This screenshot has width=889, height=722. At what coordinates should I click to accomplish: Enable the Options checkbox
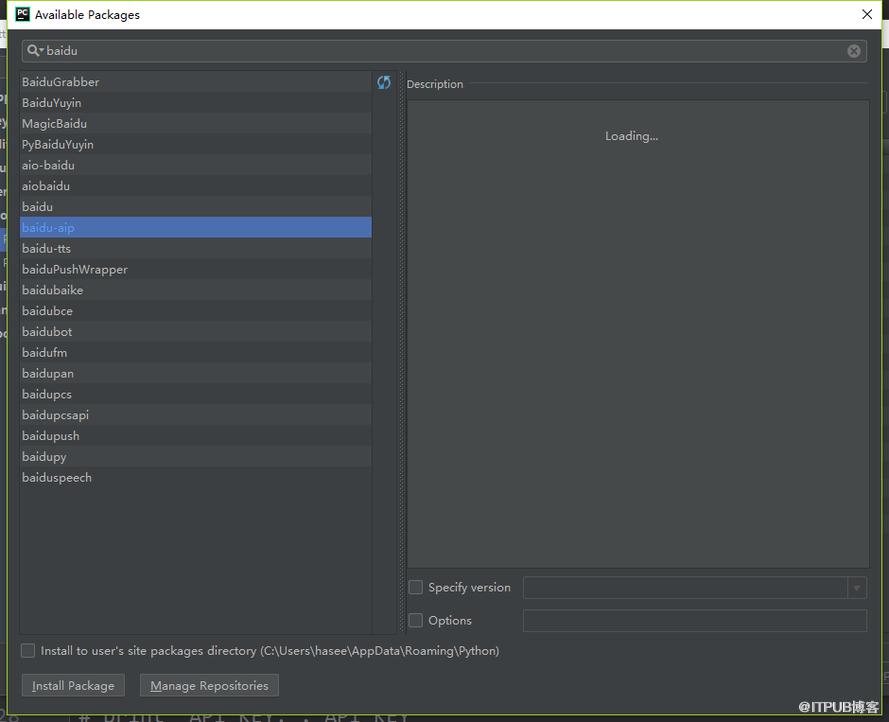(416, 620)
